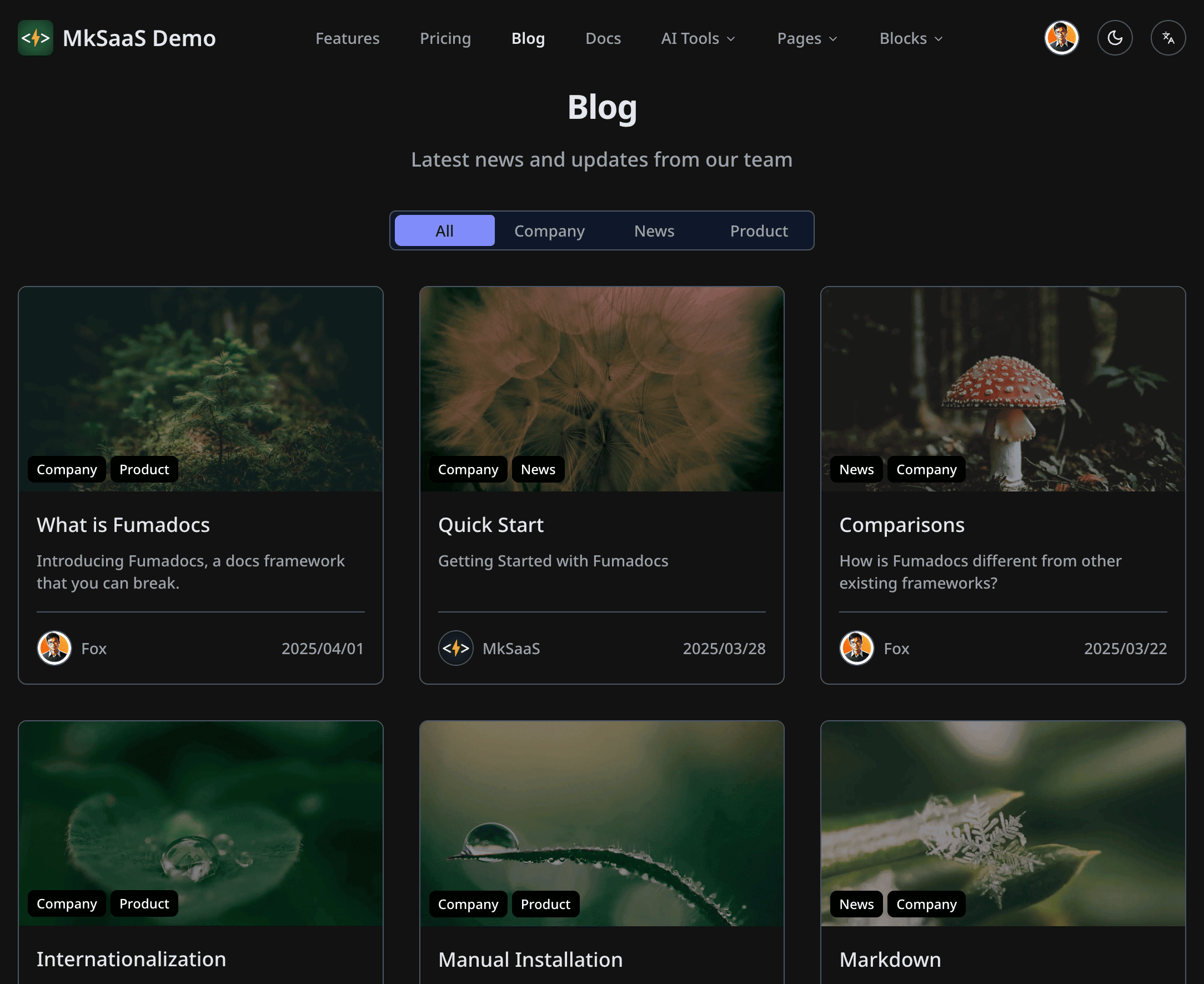The image size is (1204, 984).
Task: Go to the Features page
Action: tap(348, 38)
